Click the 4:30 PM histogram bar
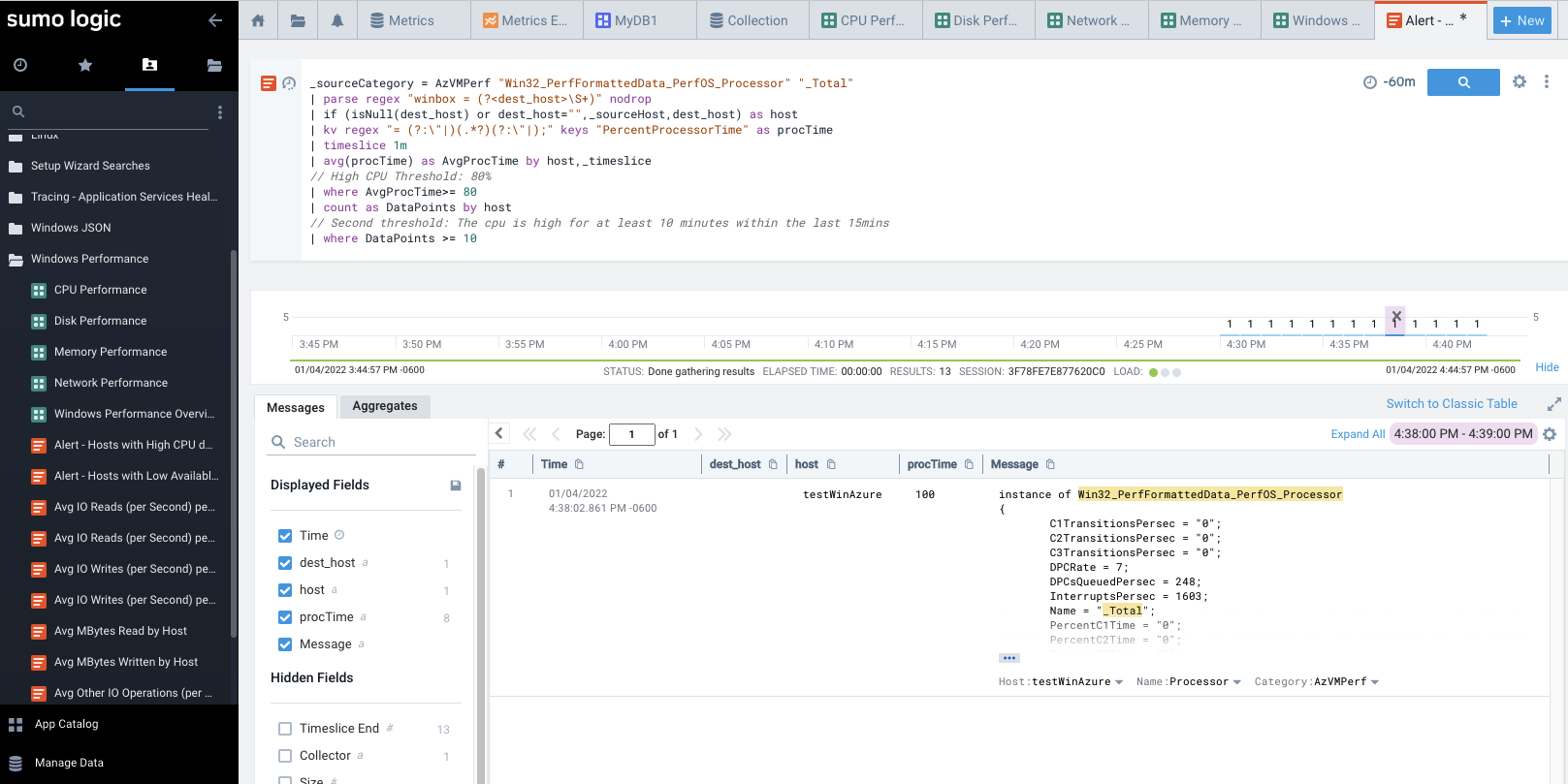1568x784 pixels. 1230,326
